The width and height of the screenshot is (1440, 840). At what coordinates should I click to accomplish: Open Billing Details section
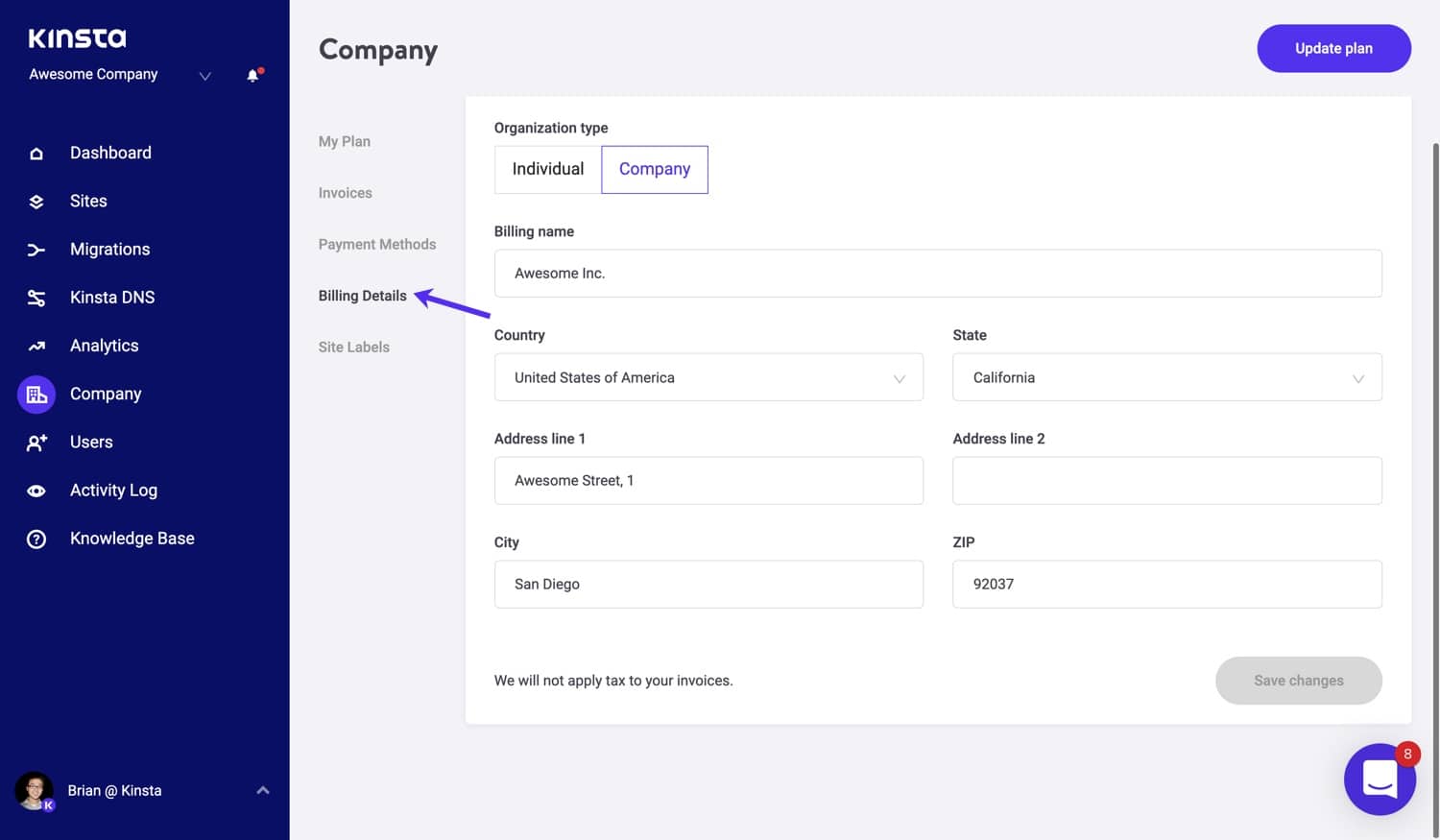(x=363, y=296)
